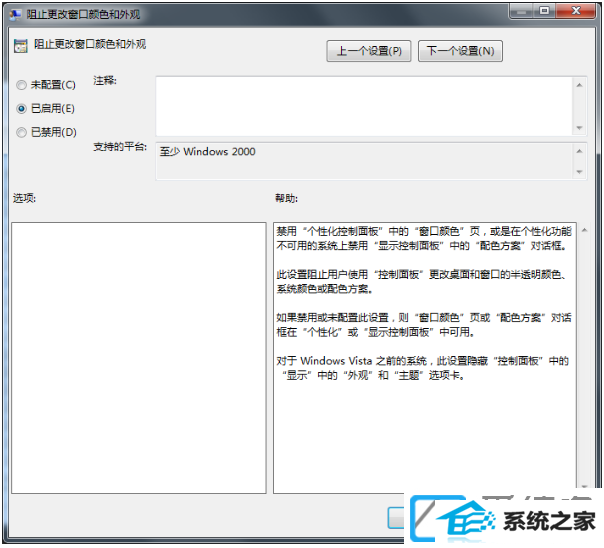Click the 帮助 label

286,198
